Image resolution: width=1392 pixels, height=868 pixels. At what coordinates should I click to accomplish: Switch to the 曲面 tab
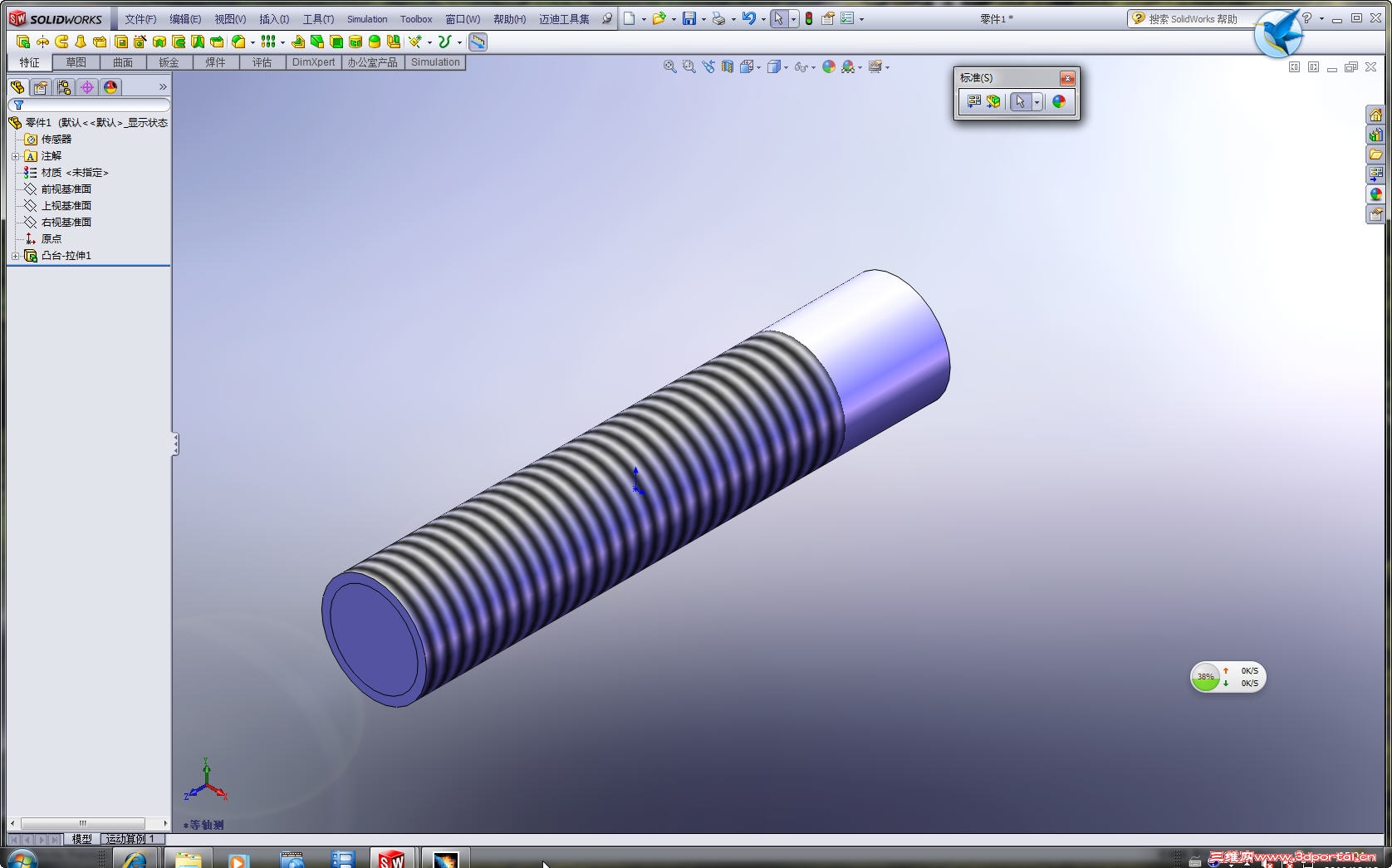pos(123,62)
